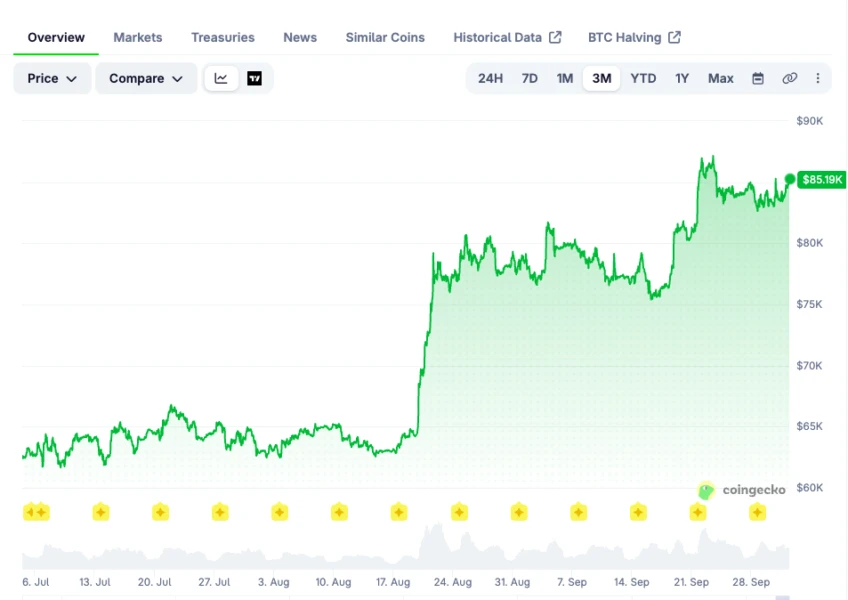This screenshot has height=600, width=848.
Task: Click the event marker above 24. Aug
Action: (x=459, y=512)
